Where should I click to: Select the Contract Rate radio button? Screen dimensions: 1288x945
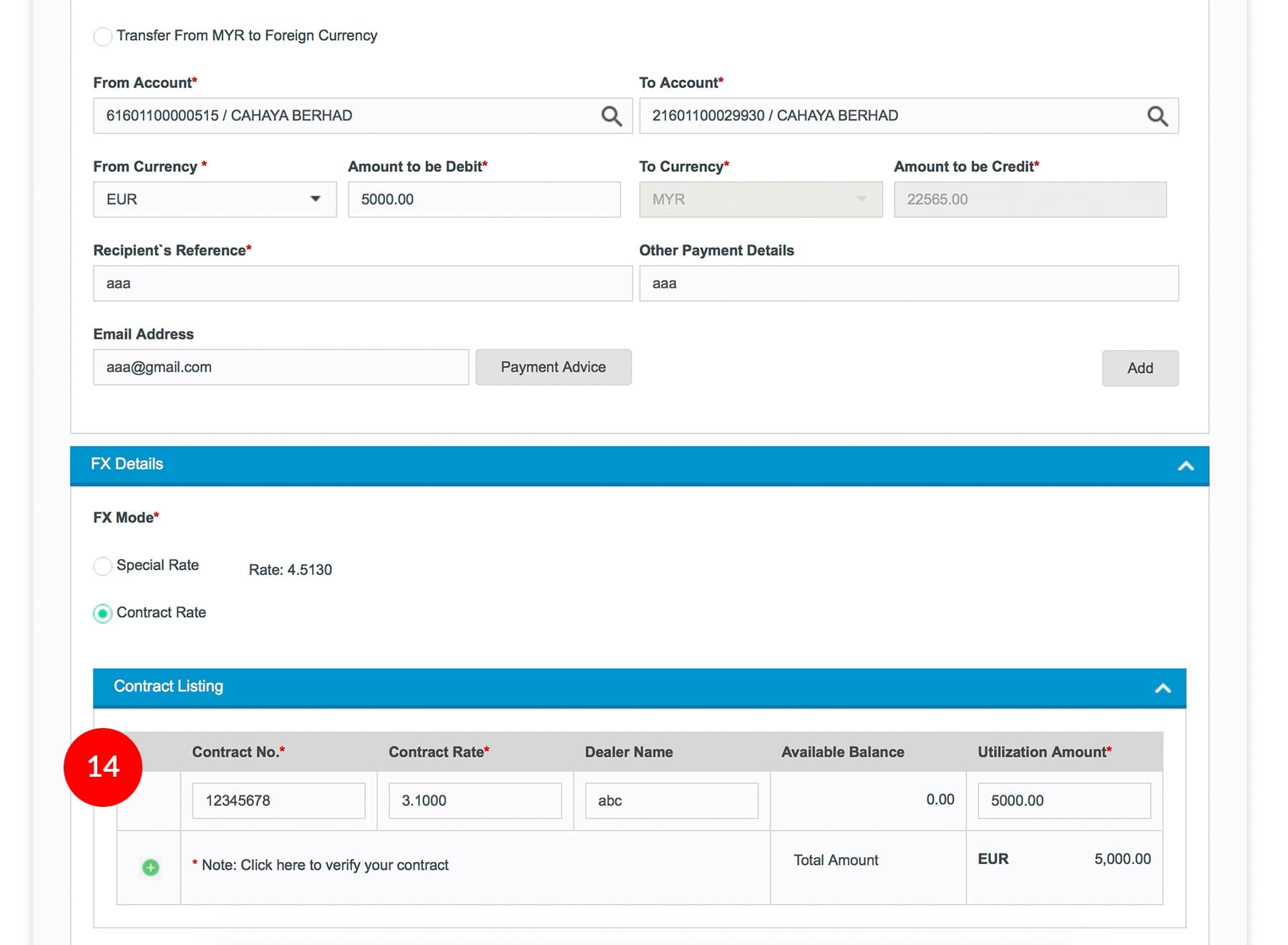(103, 614)
